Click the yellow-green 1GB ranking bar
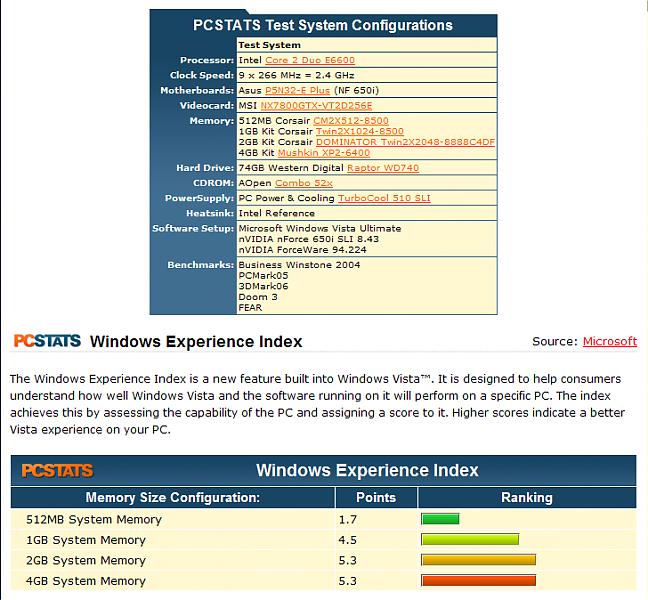Viewport: 648px width, 600px height. coord(470,539)
